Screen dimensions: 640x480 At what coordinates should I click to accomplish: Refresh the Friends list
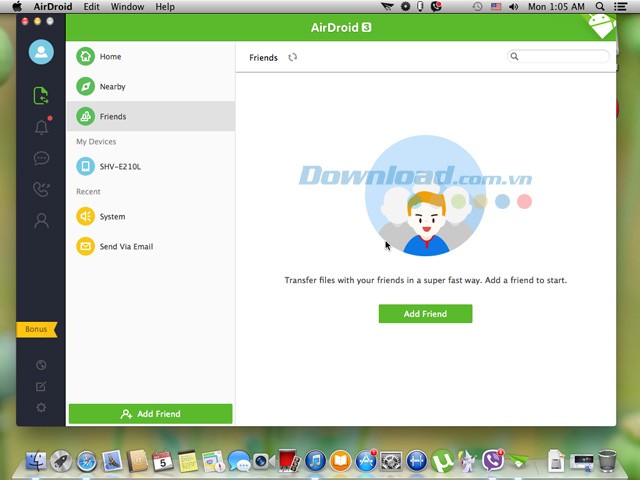pos(293,58)
